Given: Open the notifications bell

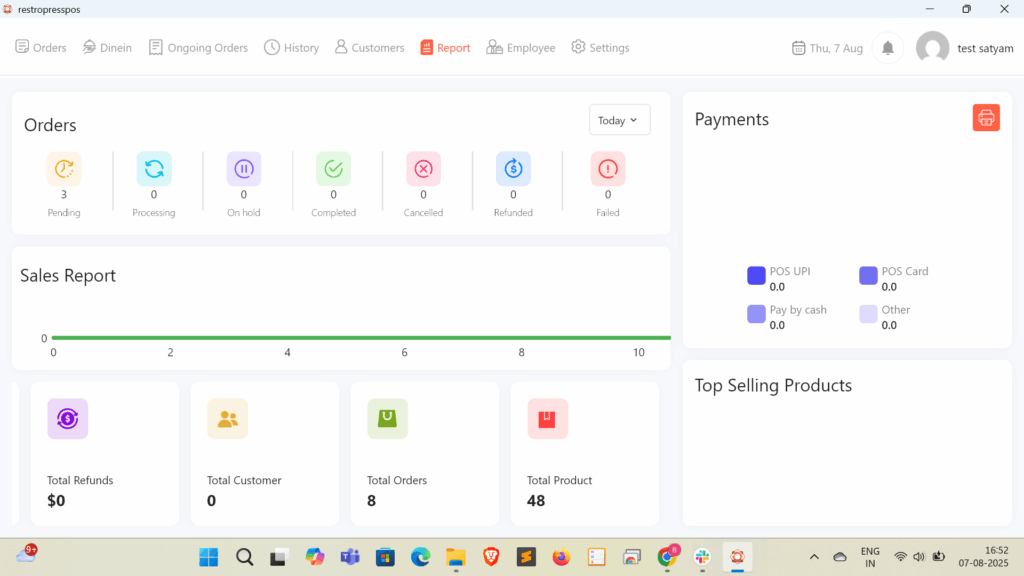Looking at the screenshot, I should [x=887, y=48].
